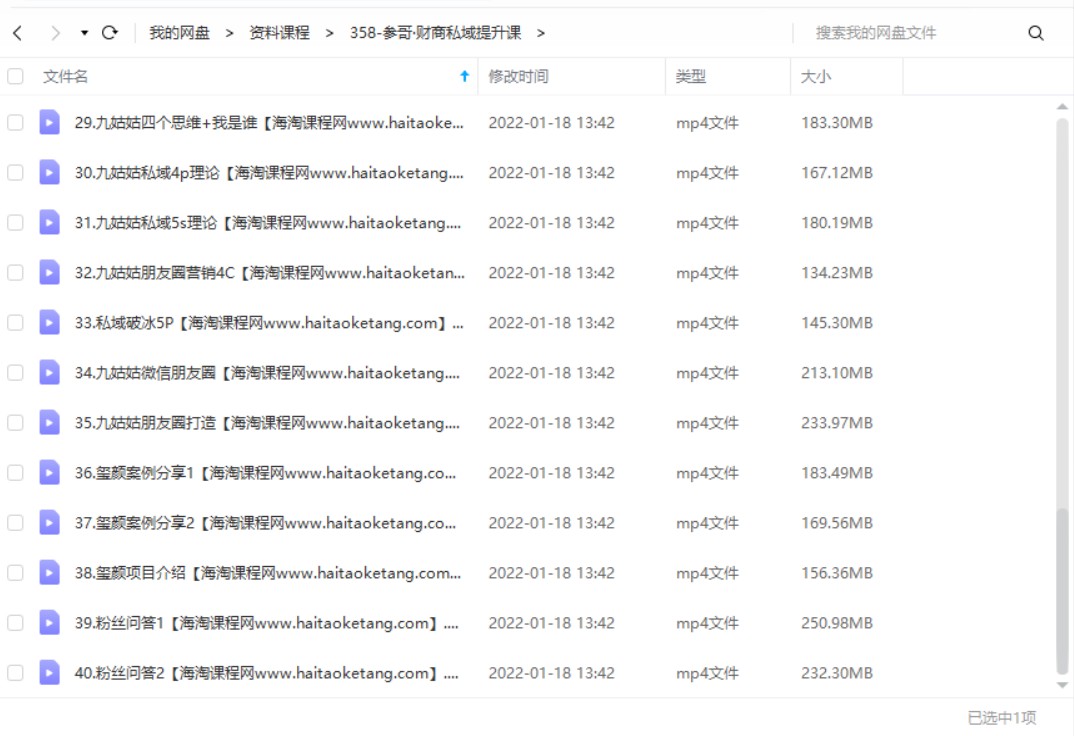Check the box for 32.九姑姑朋友圈营销4C
The height and width of the screenshot is (736, 1074).
click(x=15, y=272)
